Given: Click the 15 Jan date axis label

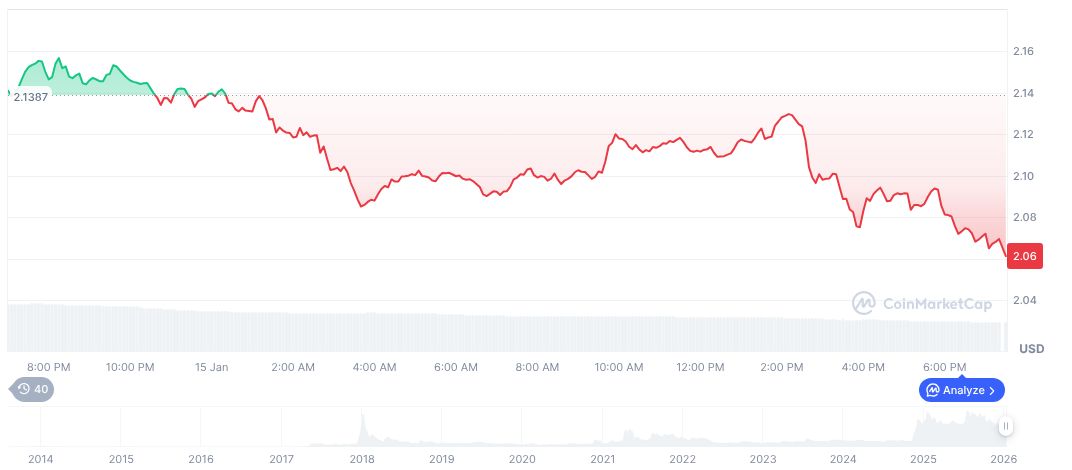Looking at the screenshot, I should tap(212, 367).
